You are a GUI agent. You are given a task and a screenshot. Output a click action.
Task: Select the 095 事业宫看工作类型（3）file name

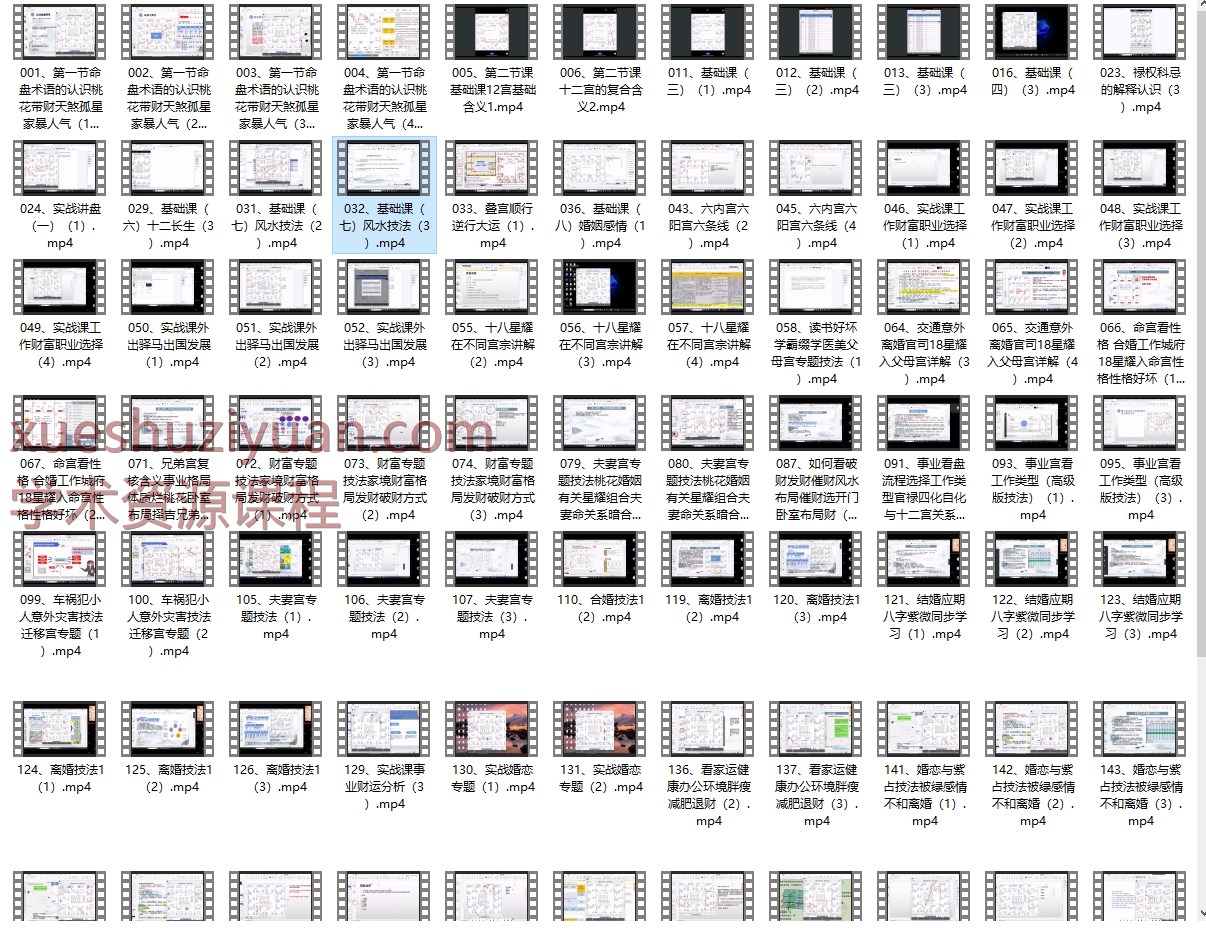point(1140,489)
